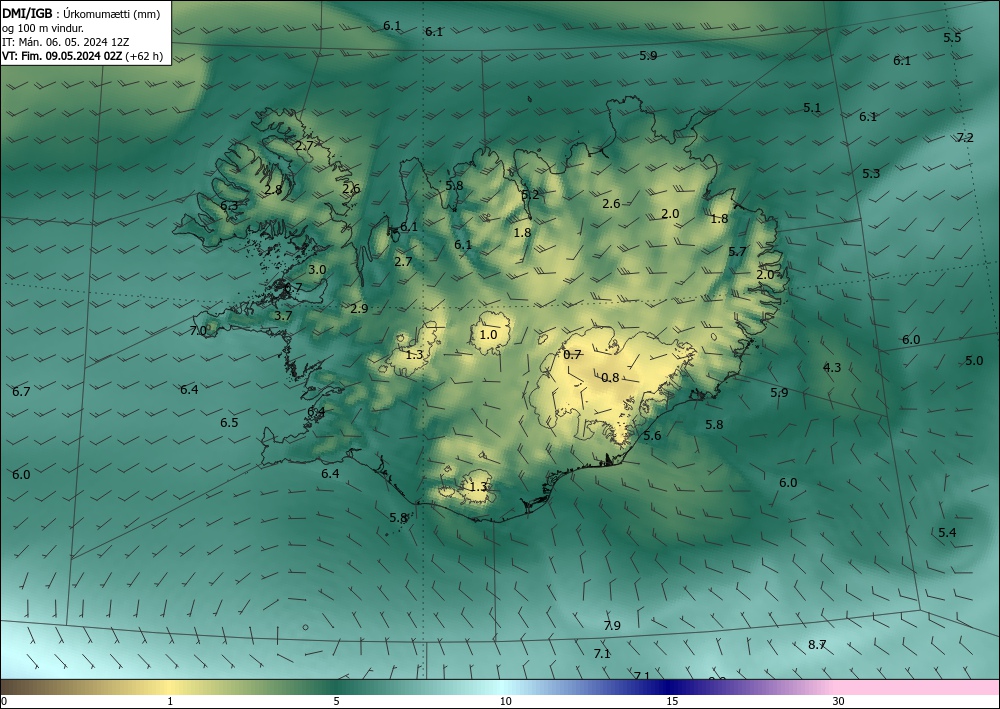Pick the pale yellow band of the colour scale
The height and width of the screenshot is (709, 1000).
(169, 687)
